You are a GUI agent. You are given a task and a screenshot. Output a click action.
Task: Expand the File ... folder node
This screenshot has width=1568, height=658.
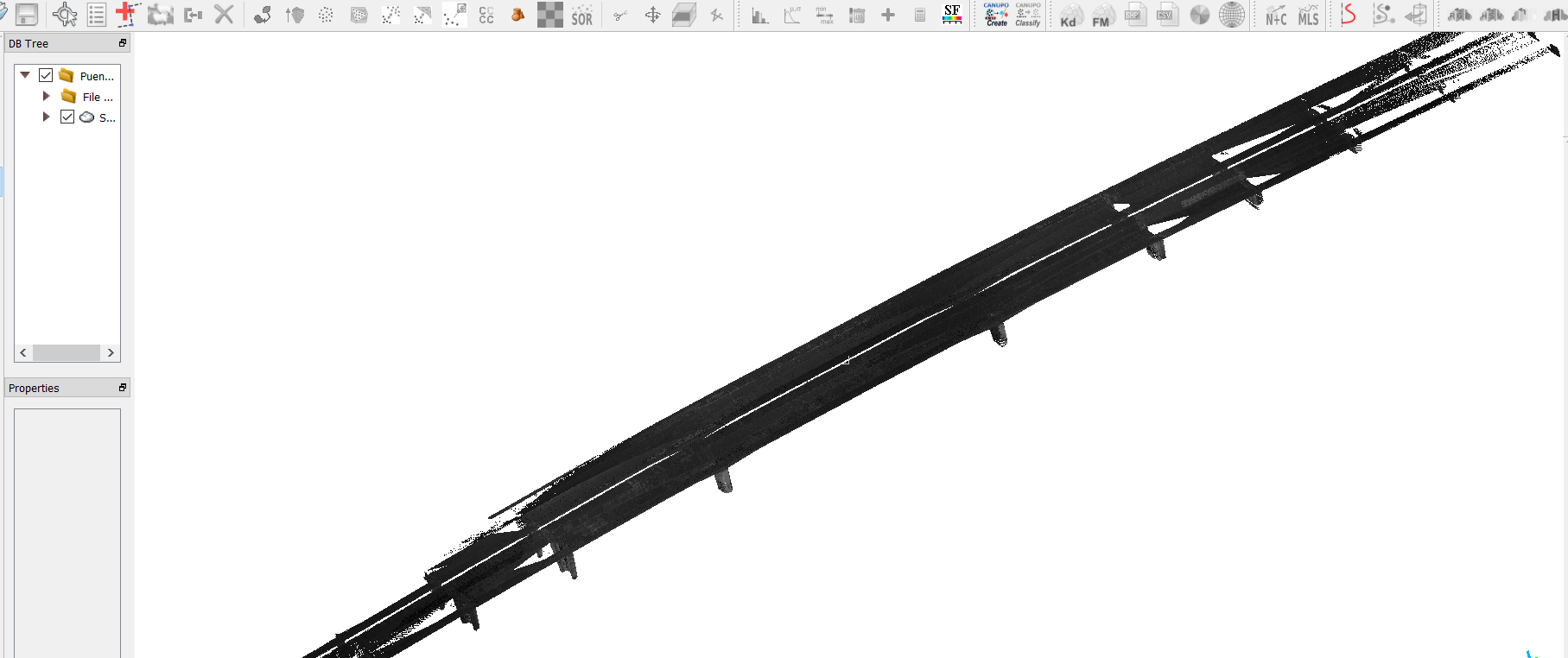(x=47, y=97)
